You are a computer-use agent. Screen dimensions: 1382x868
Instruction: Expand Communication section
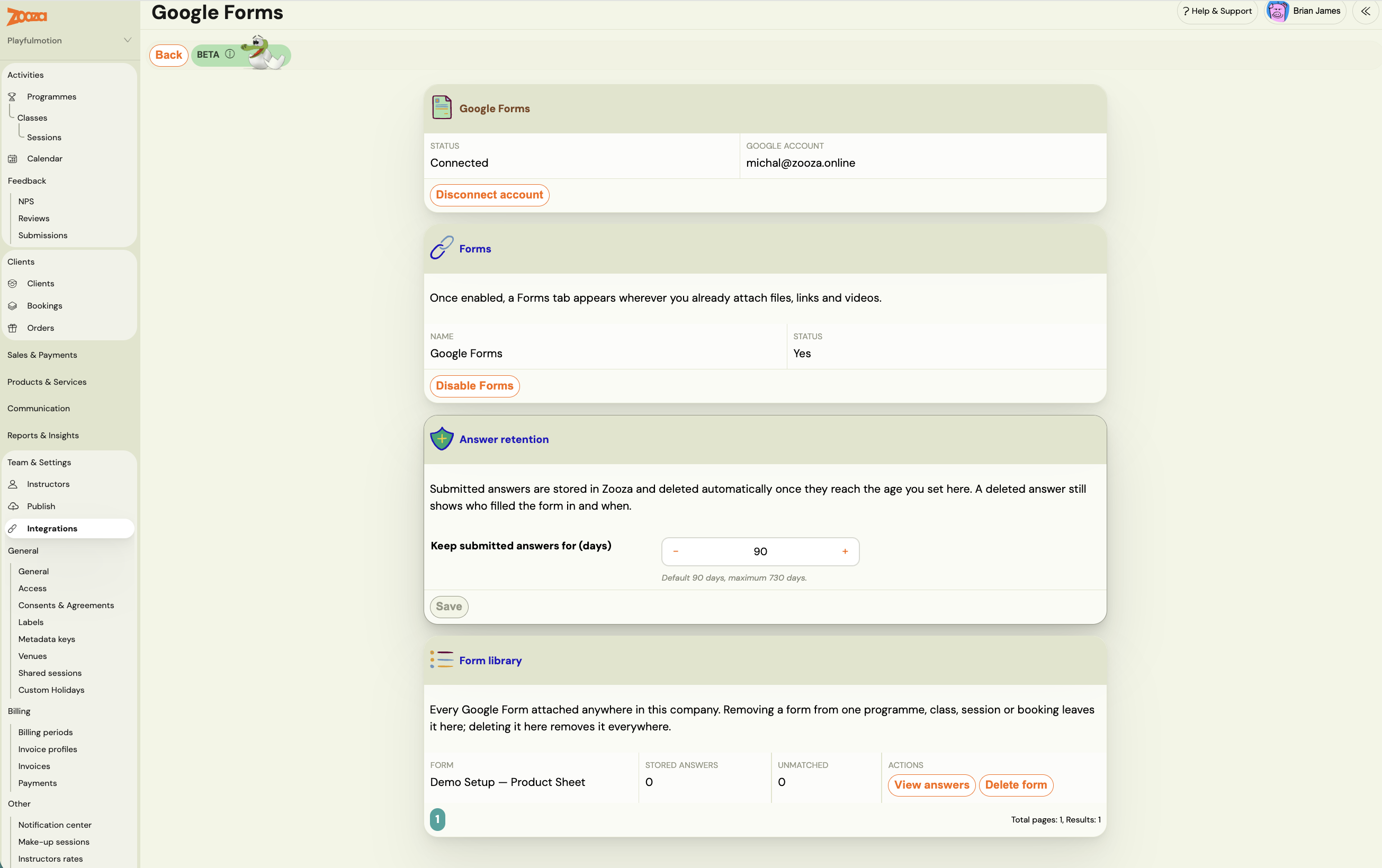(x=39, y=409)
